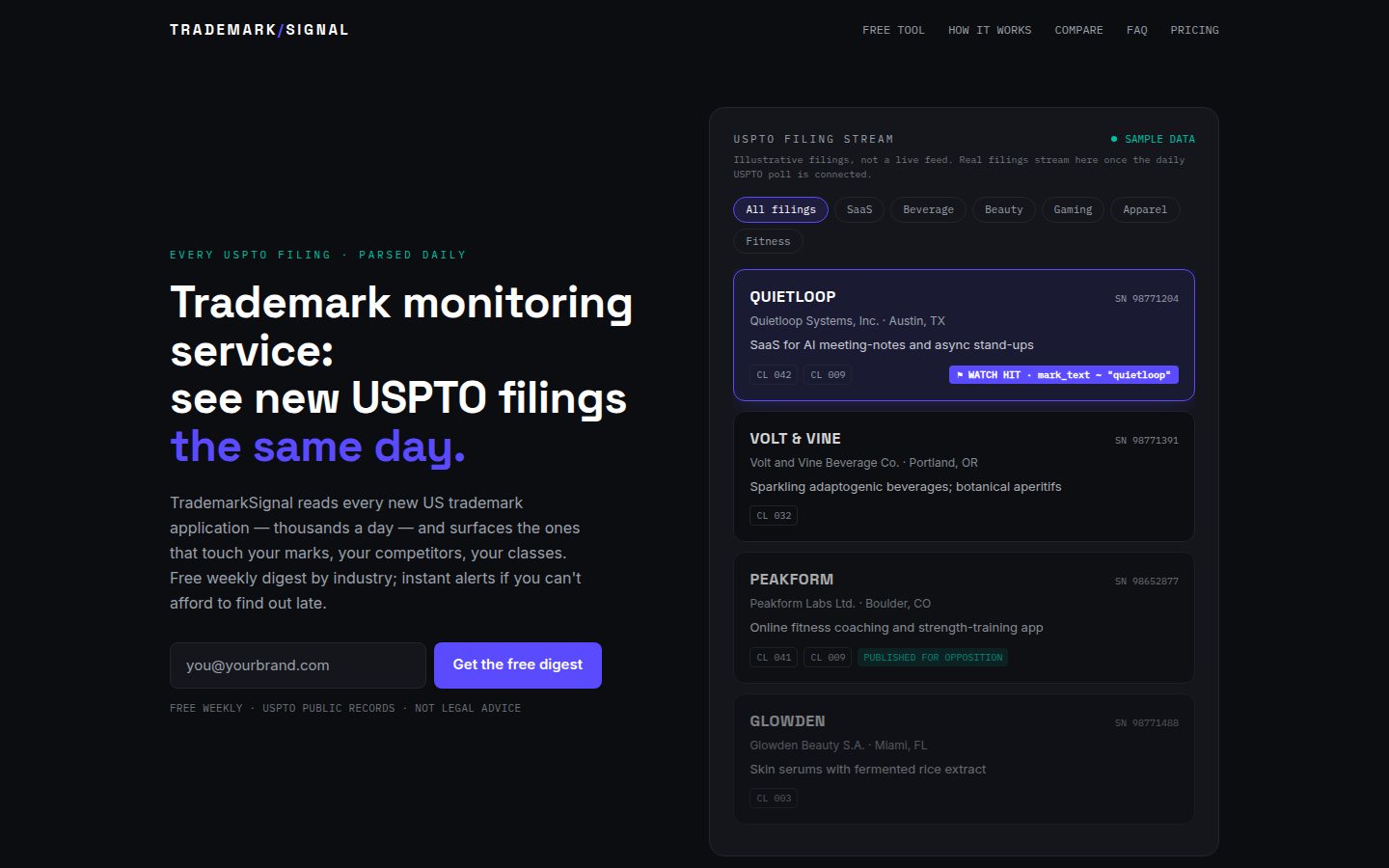
Task: Open the GLOWDEN filing title
Action: 787,721
